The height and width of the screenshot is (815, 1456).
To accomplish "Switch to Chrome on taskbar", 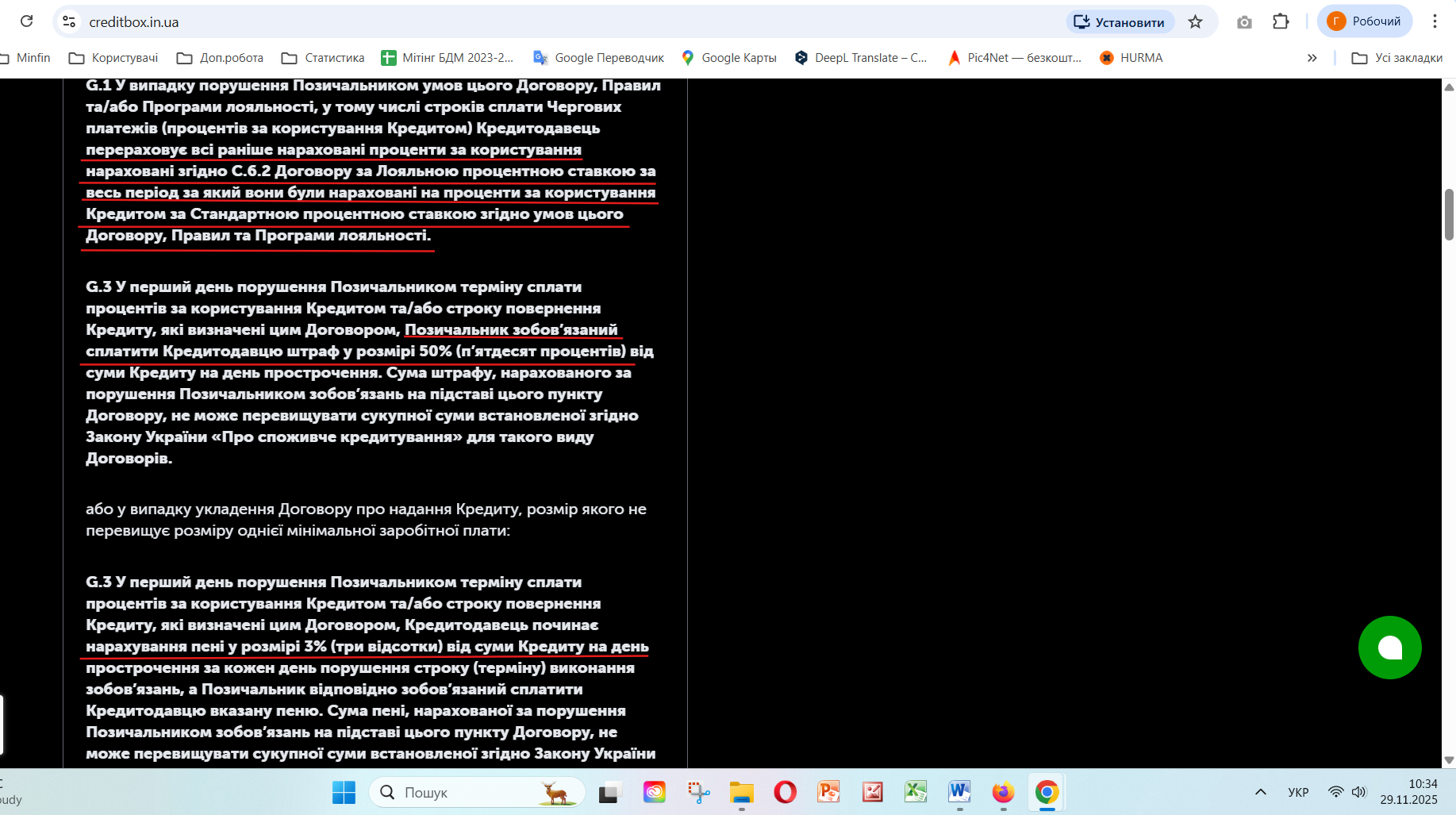I will coord(1047,792).
